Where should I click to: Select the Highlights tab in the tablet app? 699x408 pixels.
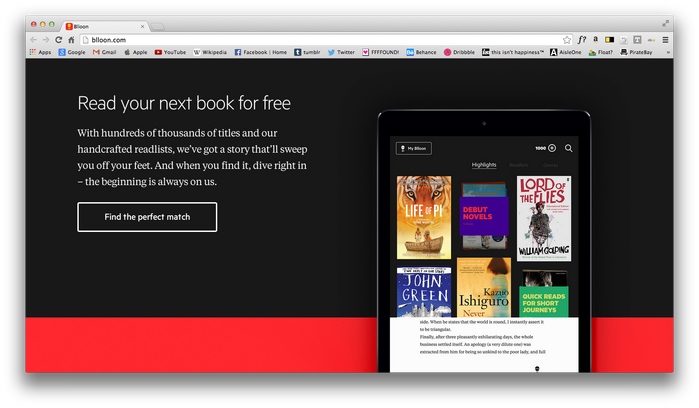pos(484,165)
